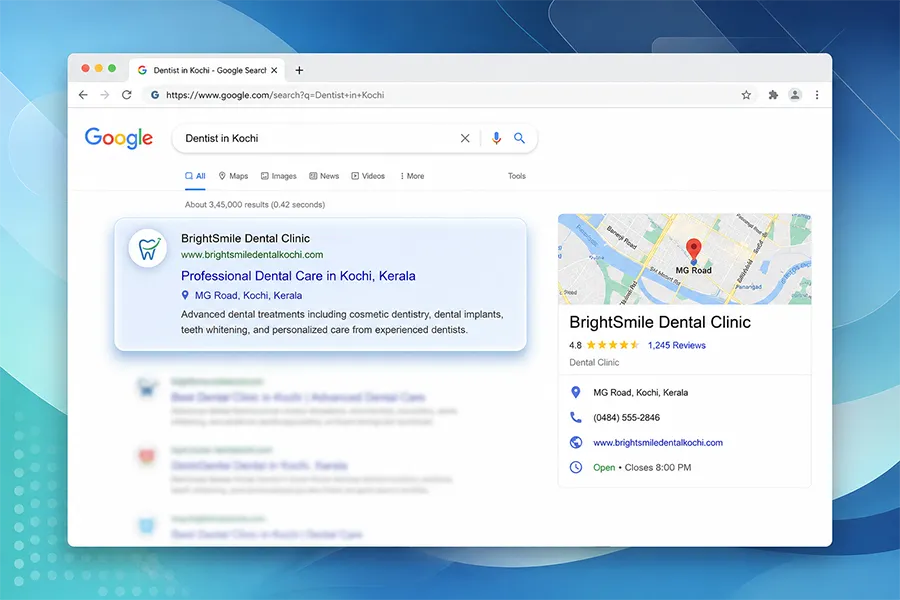The width and height of the screenshot is (900, 600).
Task: Click the About 3,45,000 results text
Action: (x=255, y=204)
